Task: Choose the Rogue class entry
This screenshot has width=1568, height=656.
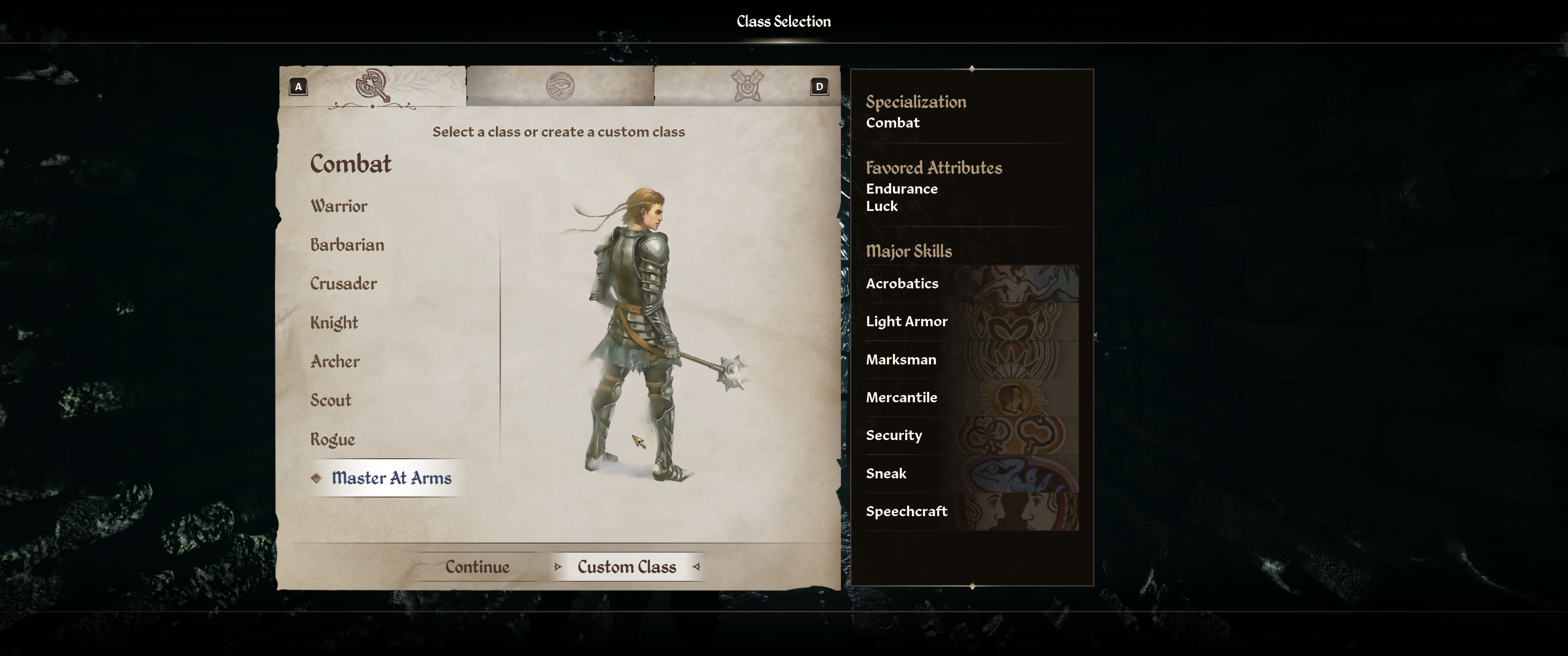Action: [x=333, y=439]
